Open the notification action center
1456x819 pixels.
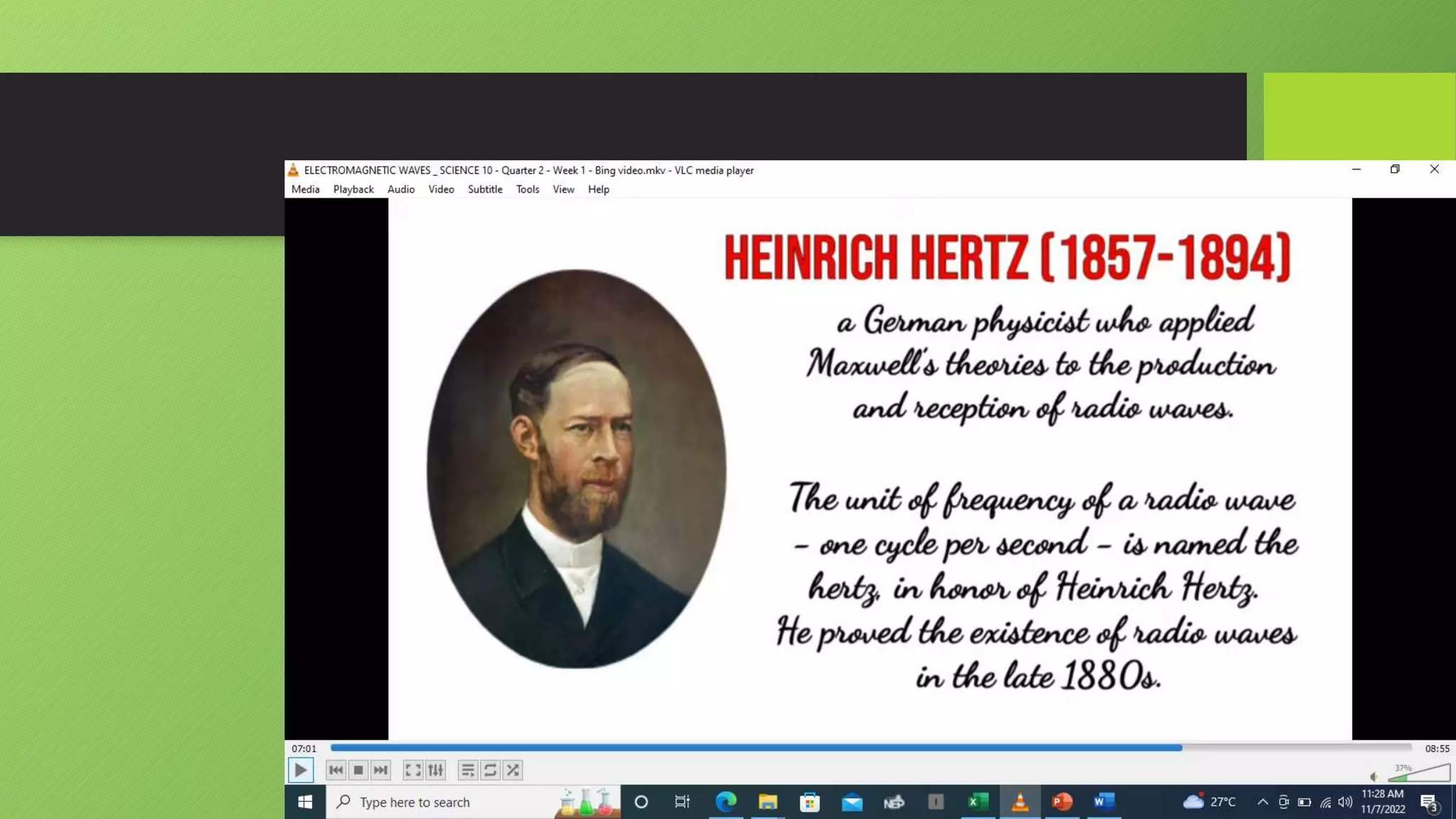(x=1429, y=803)
